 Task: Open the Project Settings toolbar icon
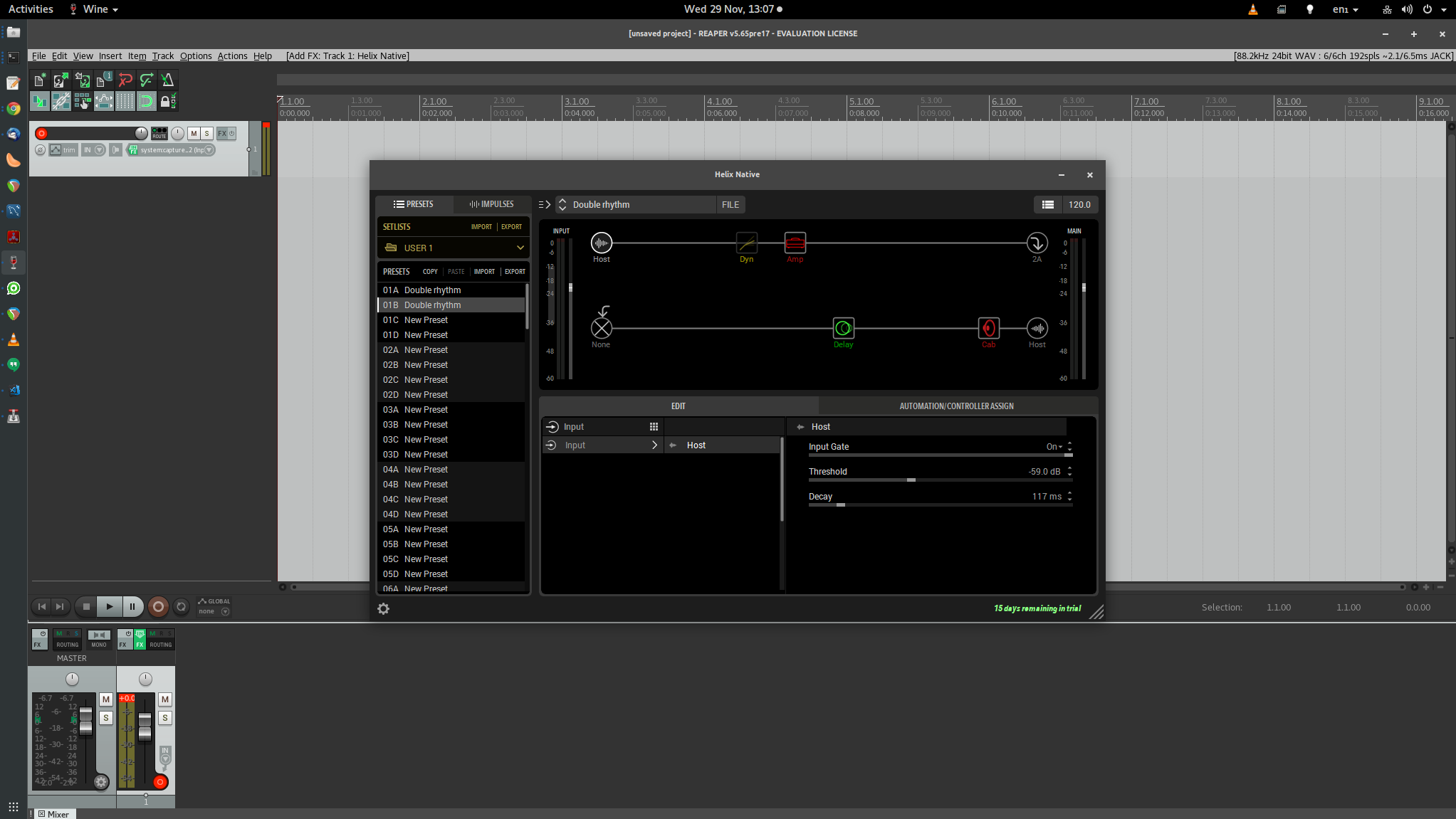[x=104, y=80]
